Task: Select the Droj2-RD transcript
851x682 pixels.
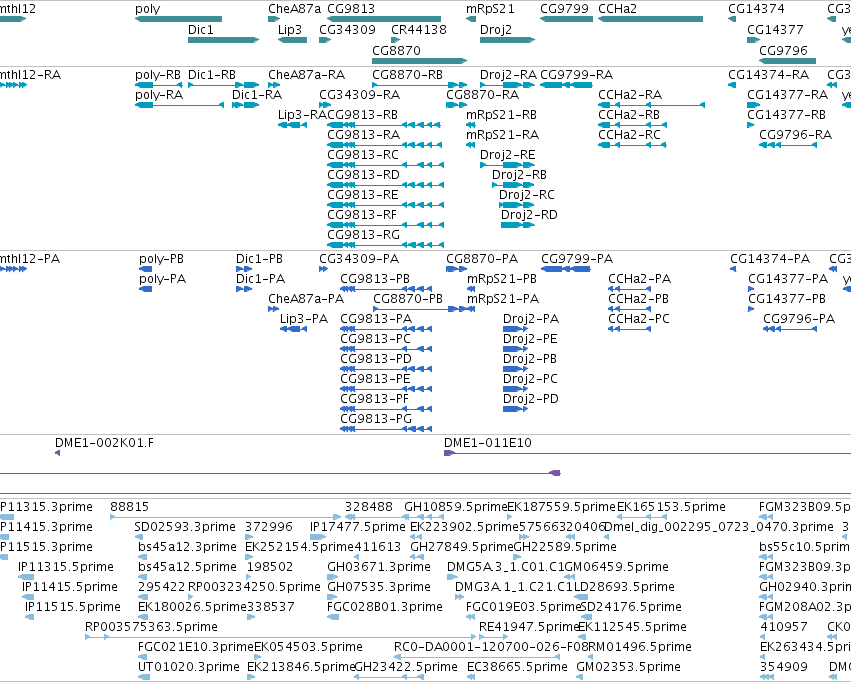Action: (x=518, y=225)
